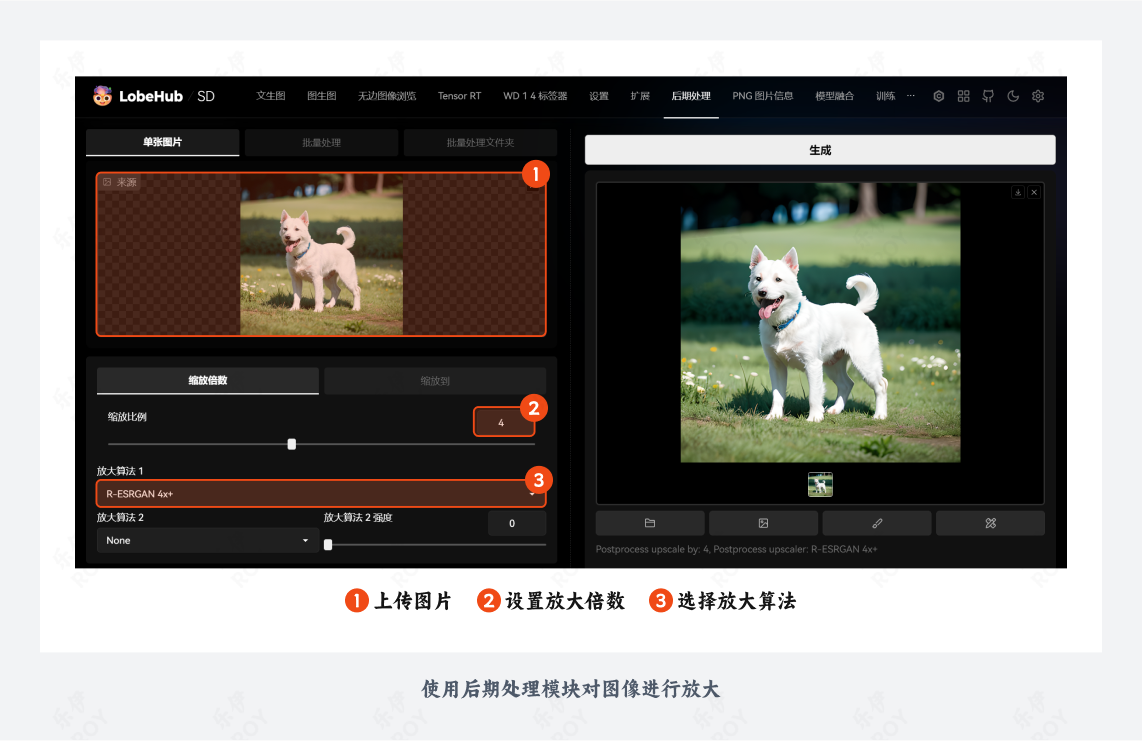Click the 来源 label on the source image
The width and height of the screenshot is (1142, 741).
120,182
